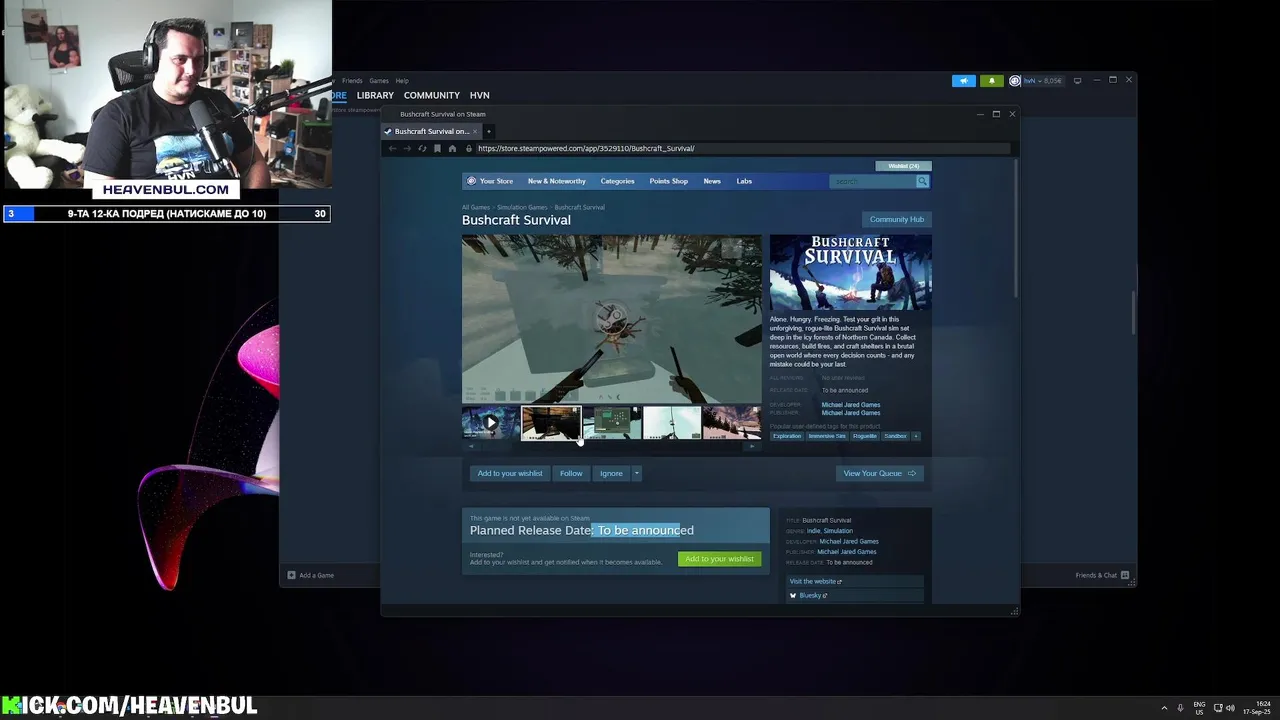Click the Exploration tag
The height and width of the screenshot is (720, 1280).
787,436
